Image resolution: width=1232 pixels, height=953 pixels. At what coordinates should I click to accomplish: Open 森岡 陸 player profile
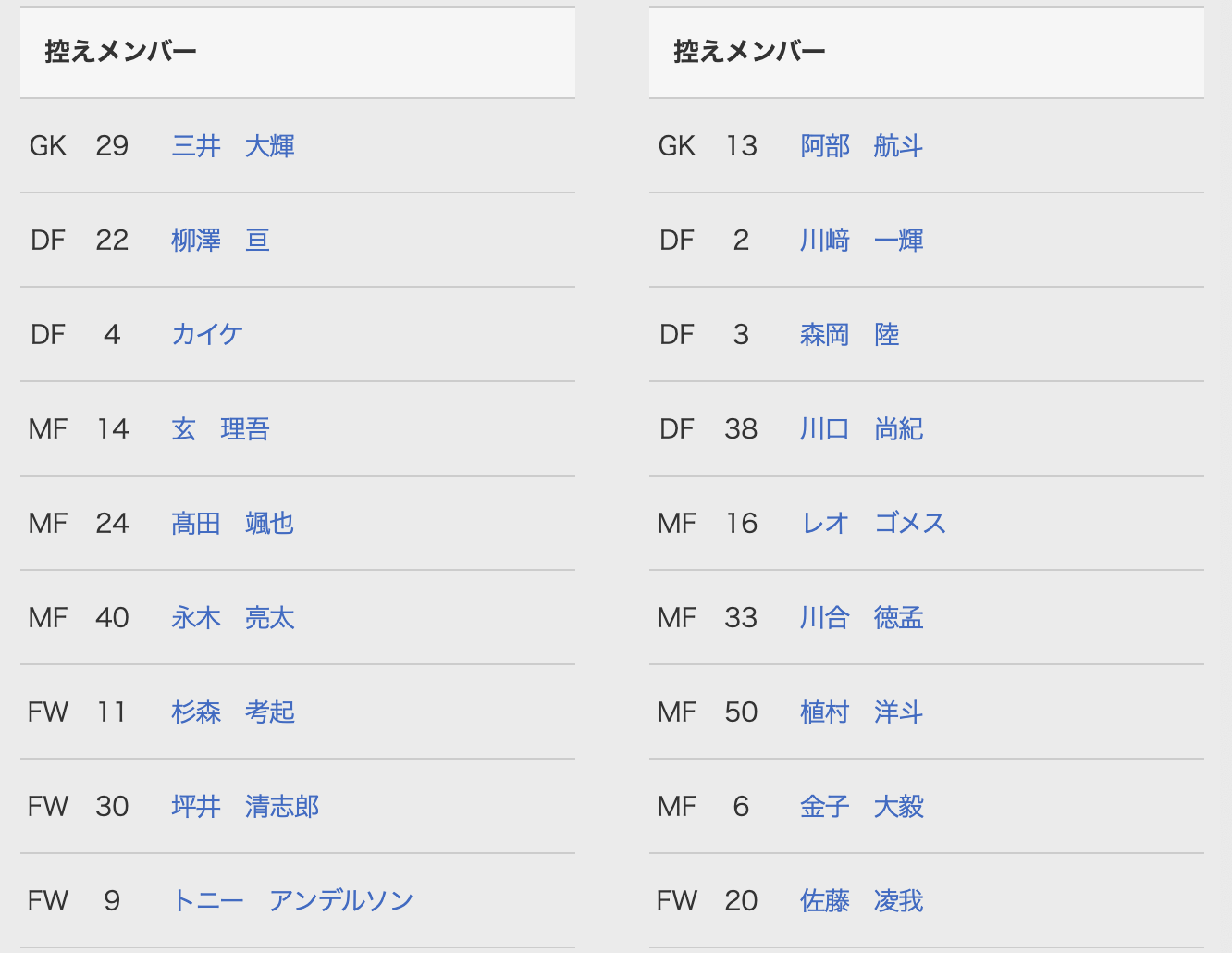[x=849, y=335]
